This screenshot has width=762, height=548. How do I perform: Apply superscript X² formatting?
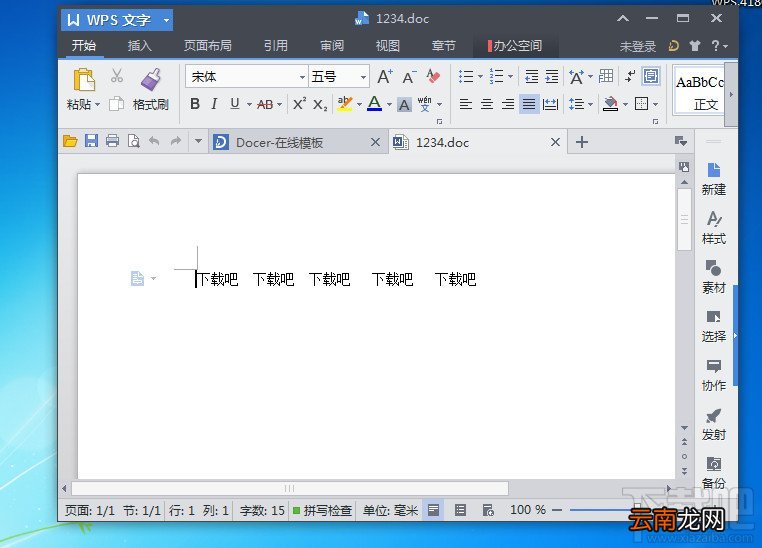[x=299, y=104]
